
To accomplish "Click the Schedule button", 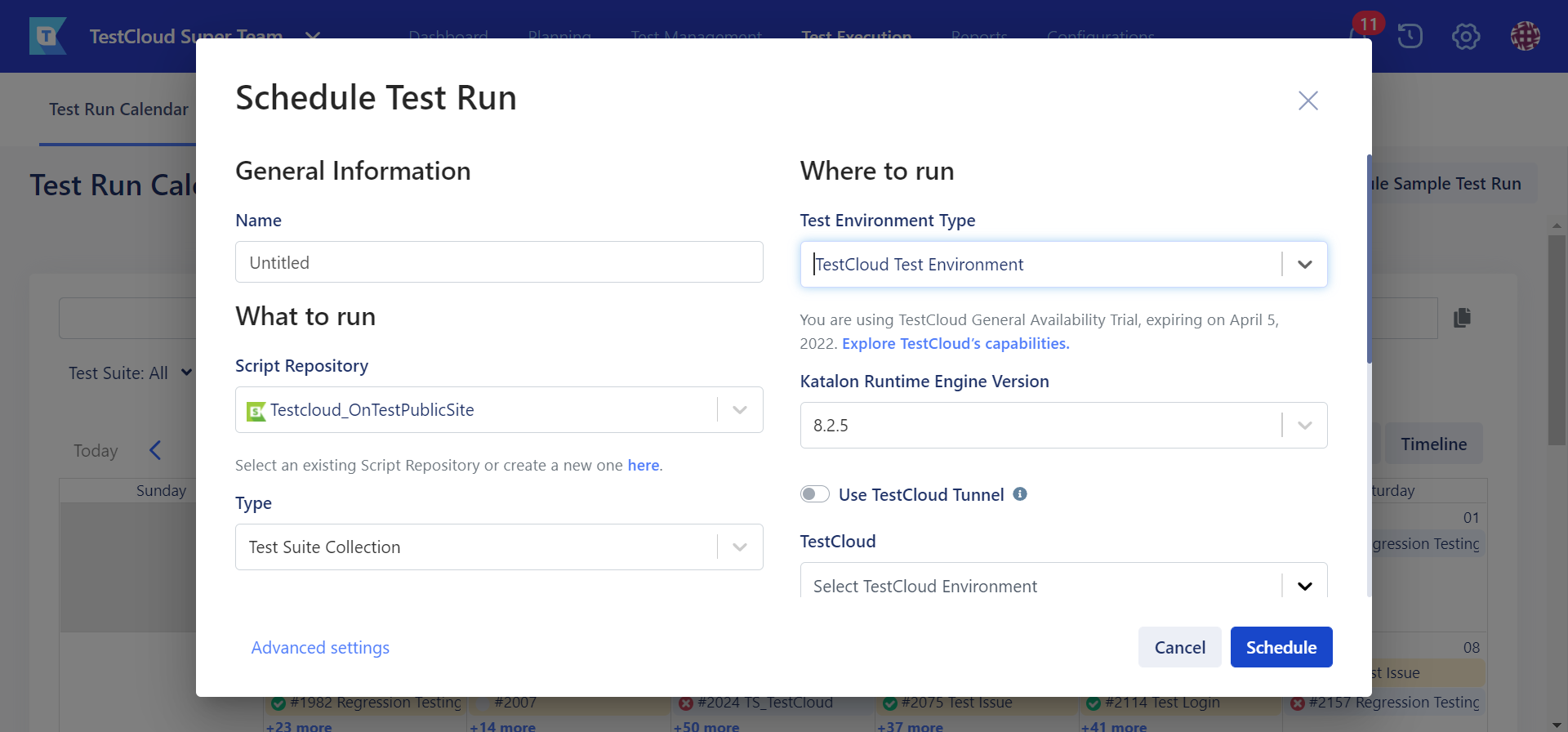I will coord(1281,647).
